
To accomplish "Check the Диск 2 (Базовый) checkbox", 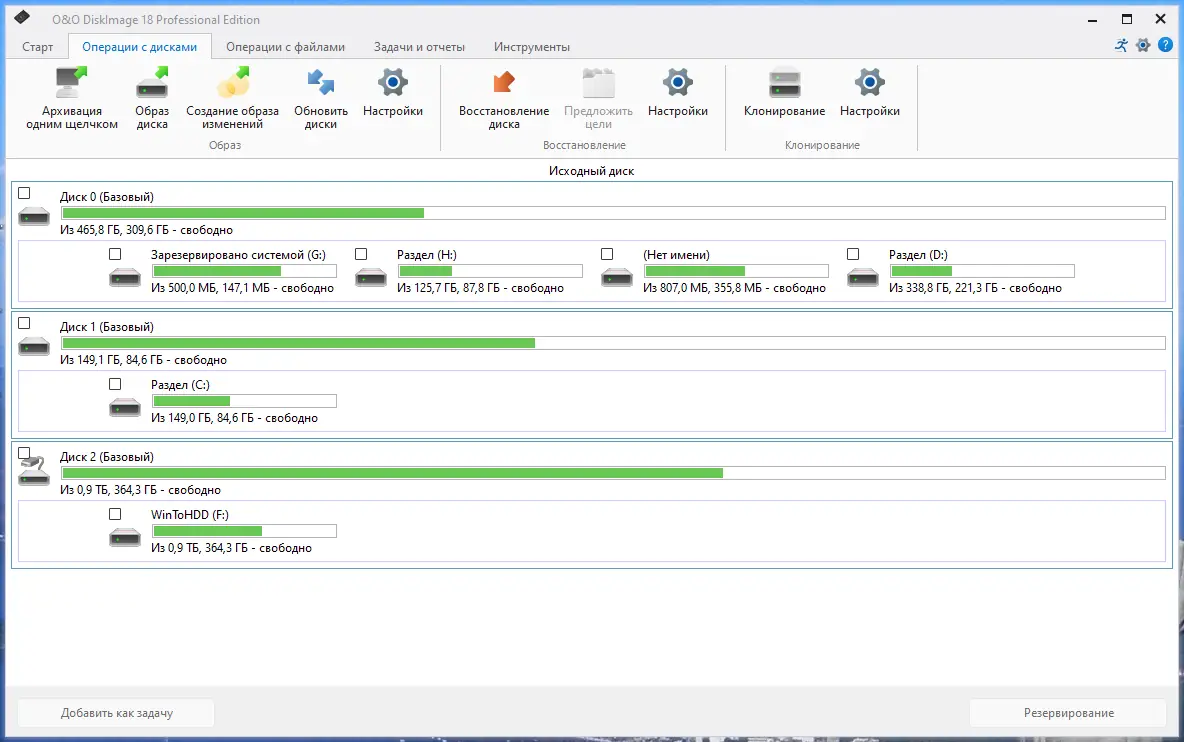I will coord(24,453).
